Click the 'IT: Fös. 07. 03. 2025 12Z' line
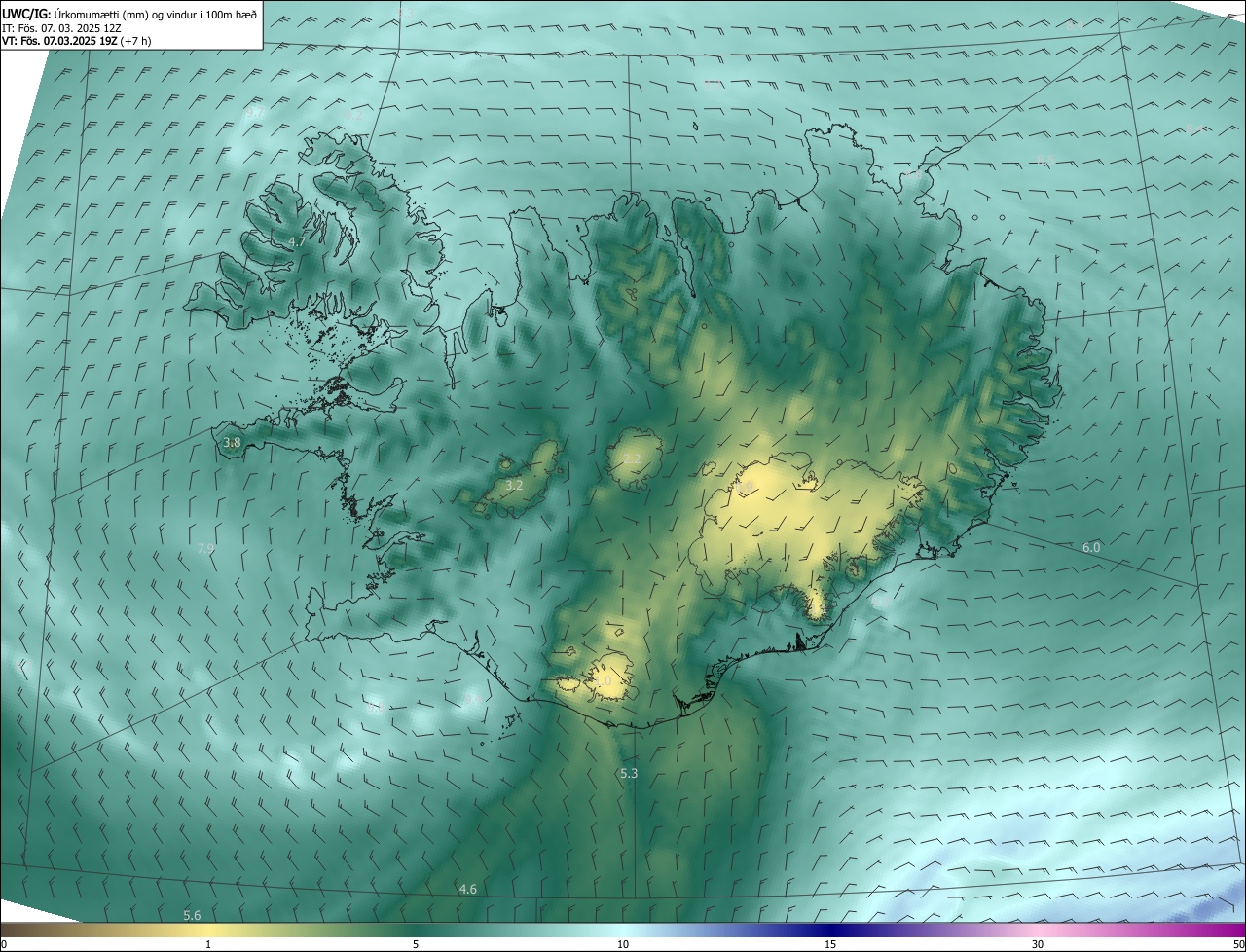This screenshot has width=1246, height=952. pos(60,28)
